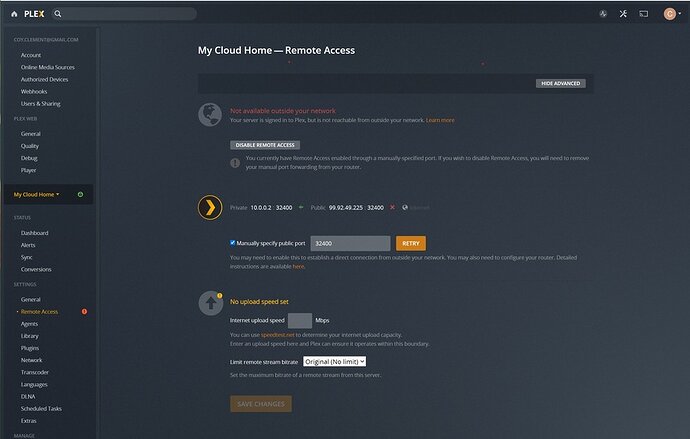
Task: Open server General settings
Action: coord(31,299)
